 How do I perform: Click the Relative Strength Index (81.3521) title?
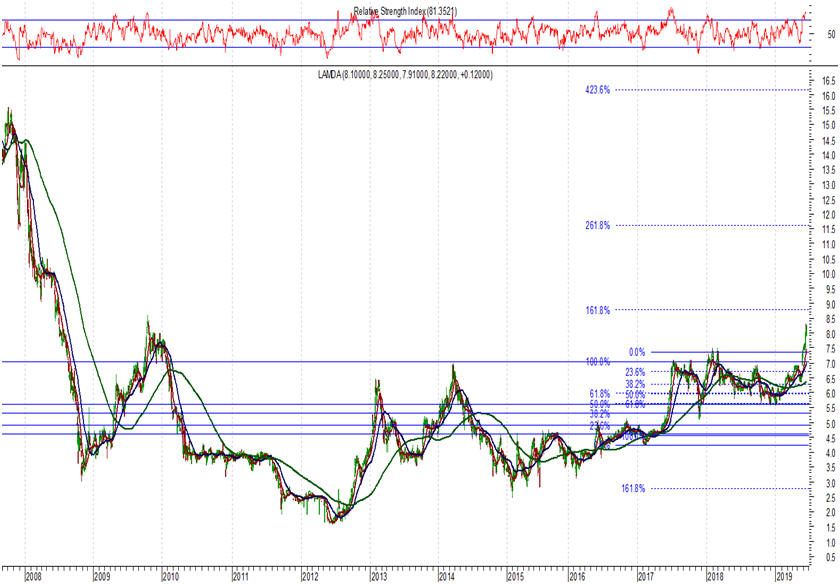pyautogui.click(x=405, y=11)
